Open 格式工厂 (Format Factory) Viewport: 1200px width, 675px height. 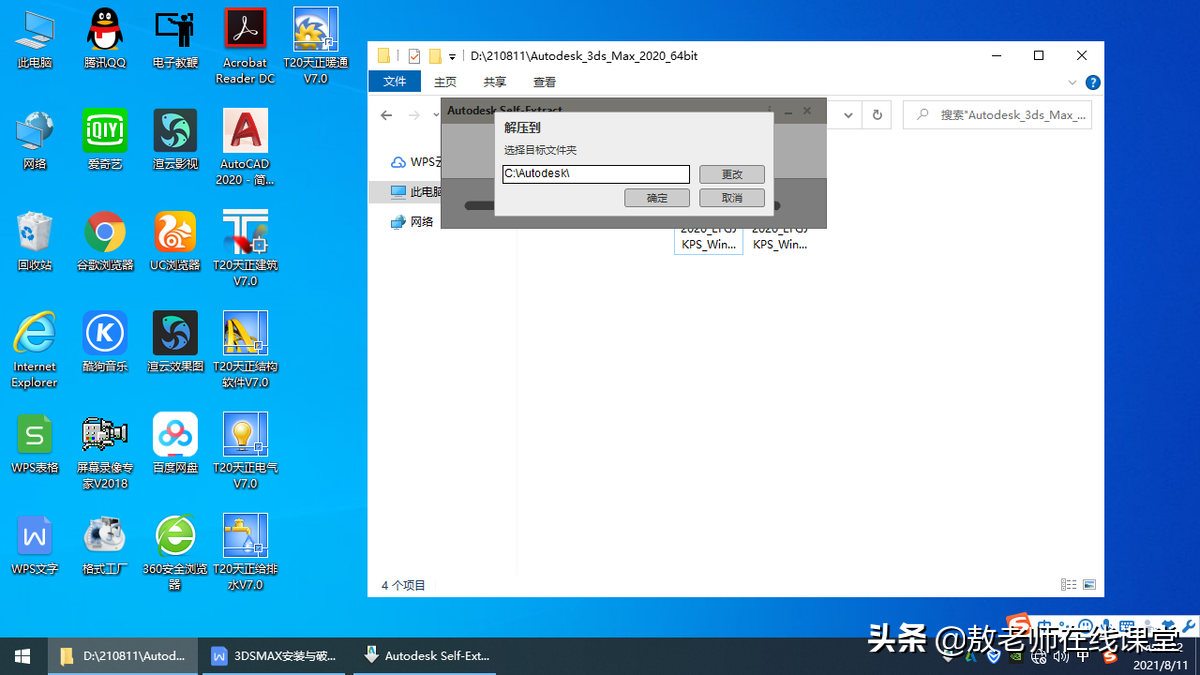click(104, 533)
